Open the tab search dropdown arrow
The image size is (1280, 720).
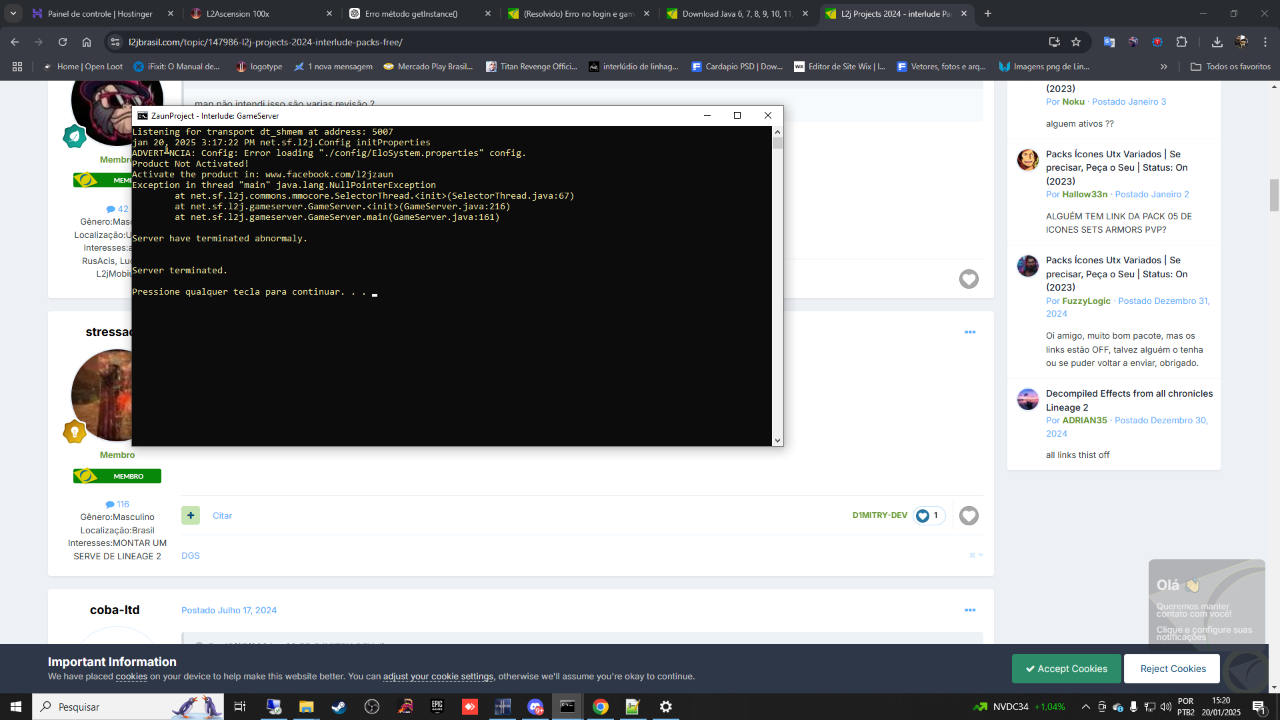click(13, 14)
